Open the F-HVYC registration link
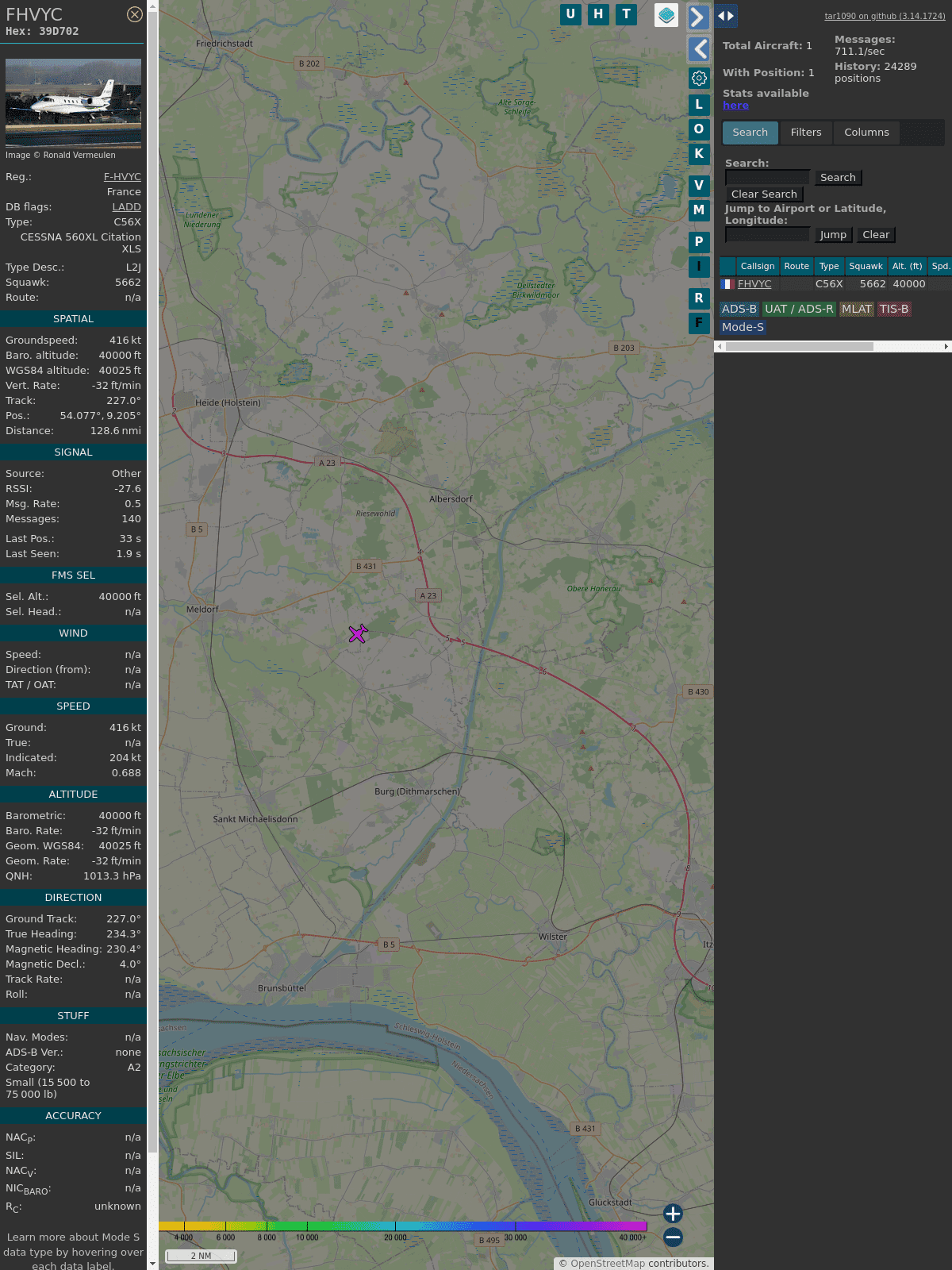 coord(122,177)
